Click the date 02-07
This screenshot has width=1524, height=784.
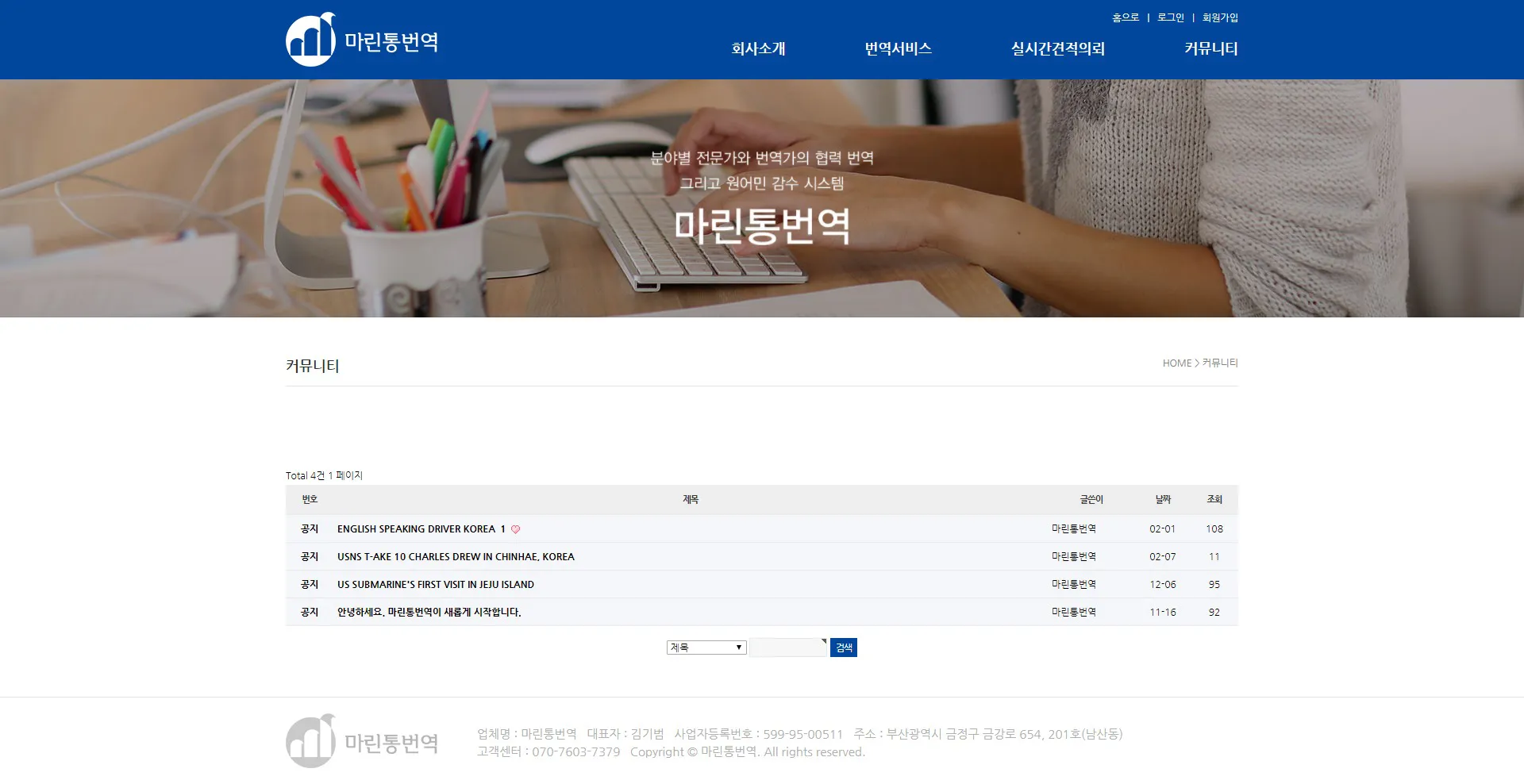tap(1163, 557)
